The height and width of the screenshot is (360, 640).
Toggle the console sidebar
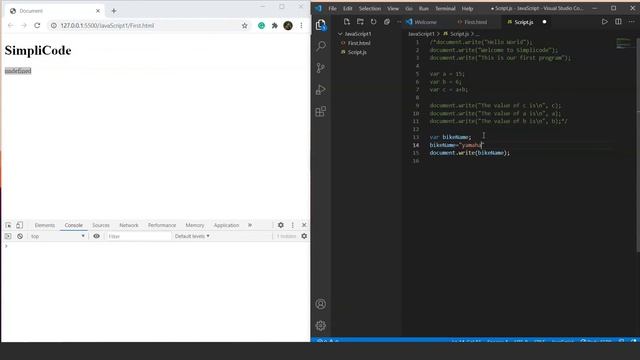point(8,236)
